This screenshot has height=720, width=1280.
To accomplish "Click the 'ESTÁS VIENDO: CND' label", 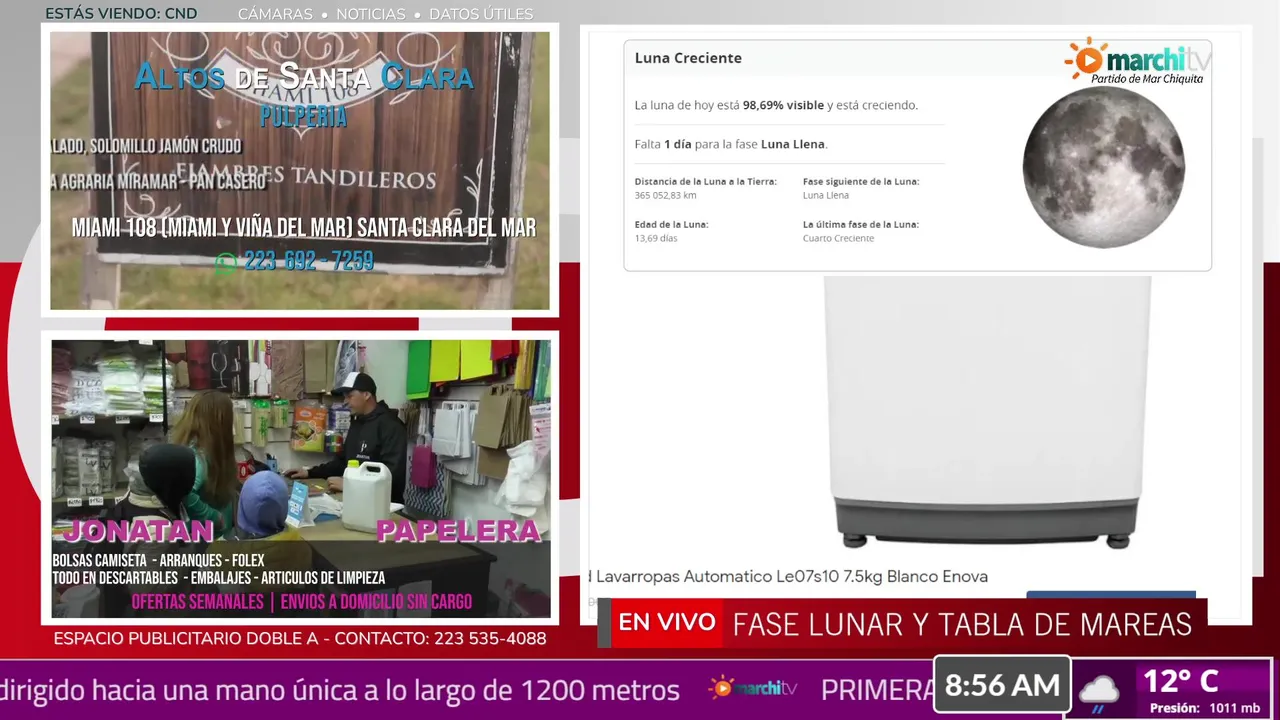I will (x=121, y=14).
